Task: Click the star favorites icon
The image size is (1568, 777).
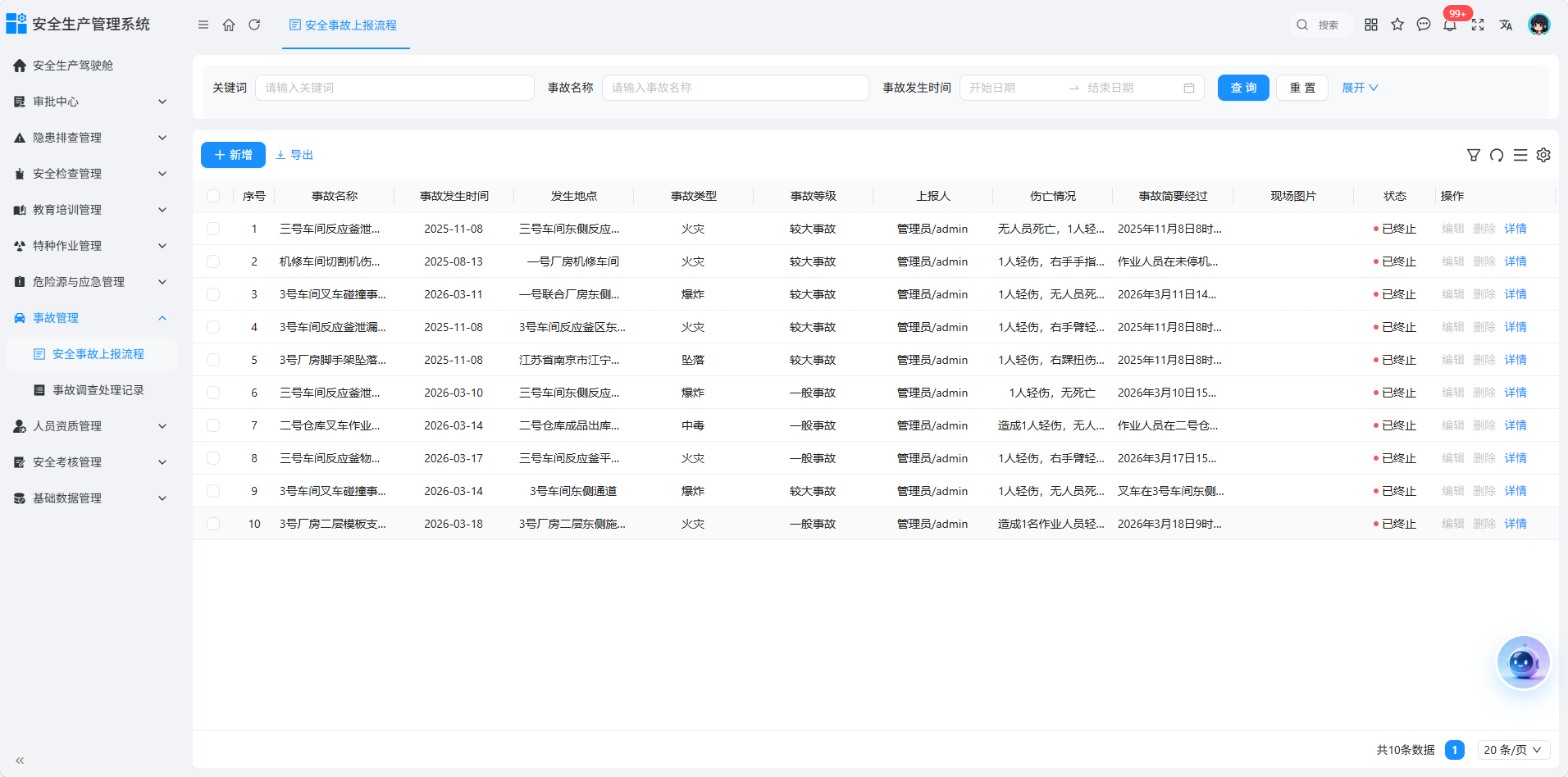Action: click(1397, 25)
